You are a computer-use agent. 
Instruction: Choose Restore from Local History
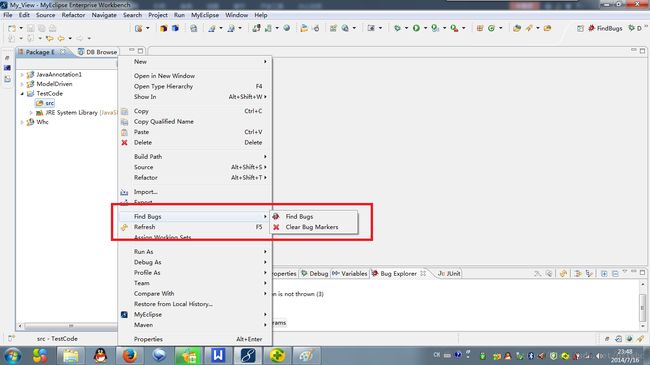point(195,304)
